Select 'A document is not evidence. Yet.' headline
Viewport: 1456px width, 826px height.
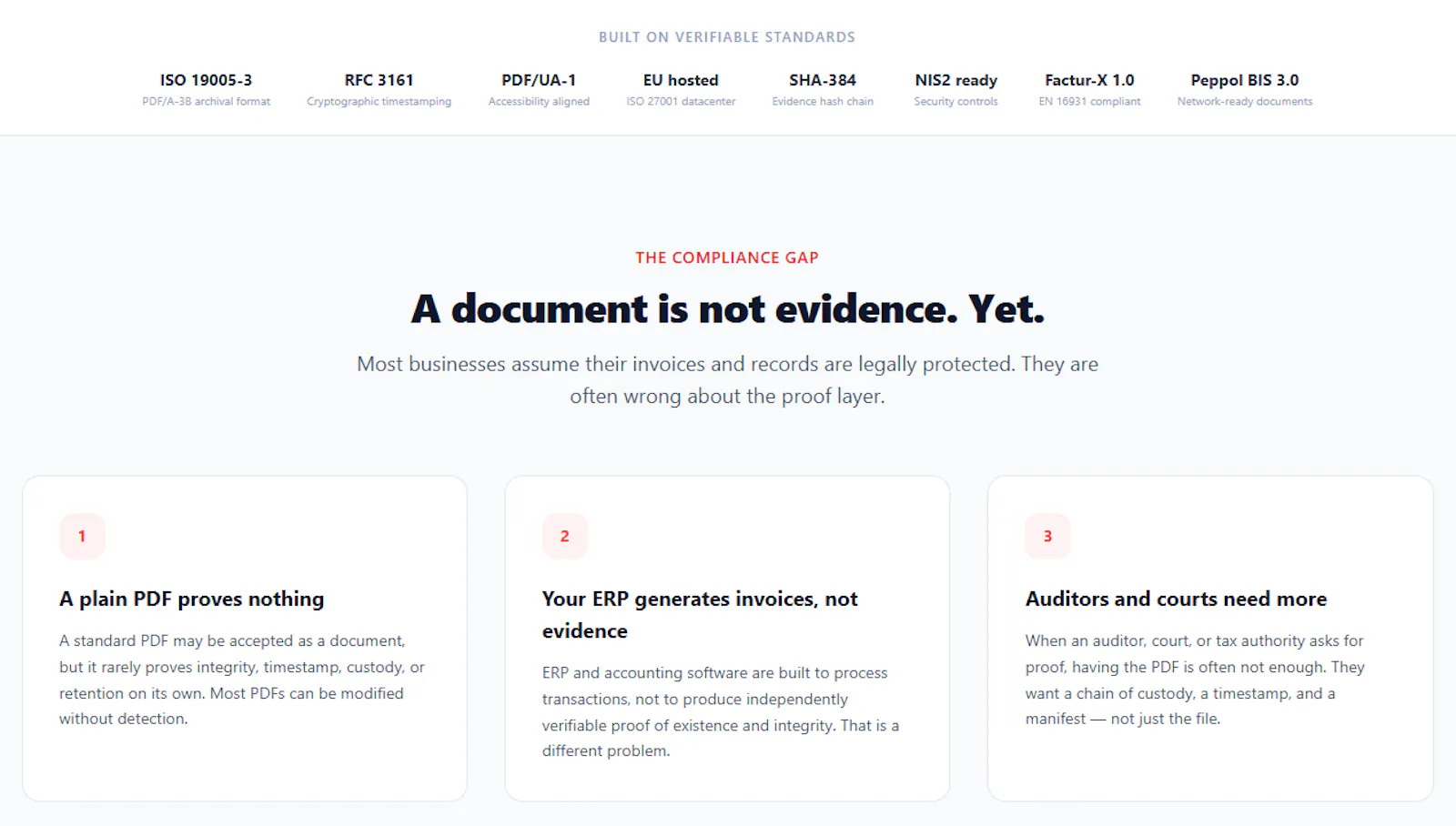(x=727, y=309)
